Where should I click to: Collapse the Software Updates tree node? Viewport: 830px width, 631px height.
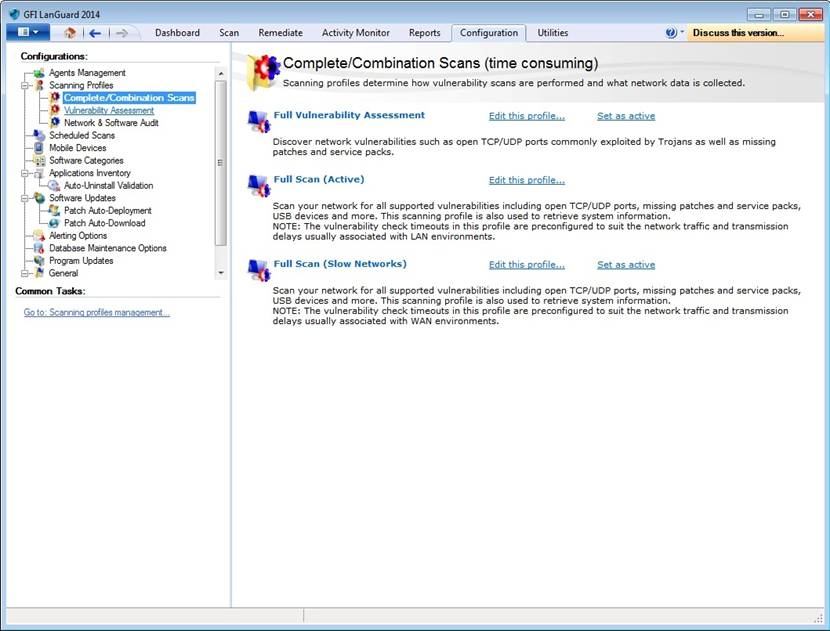click(x=24, y=198)
